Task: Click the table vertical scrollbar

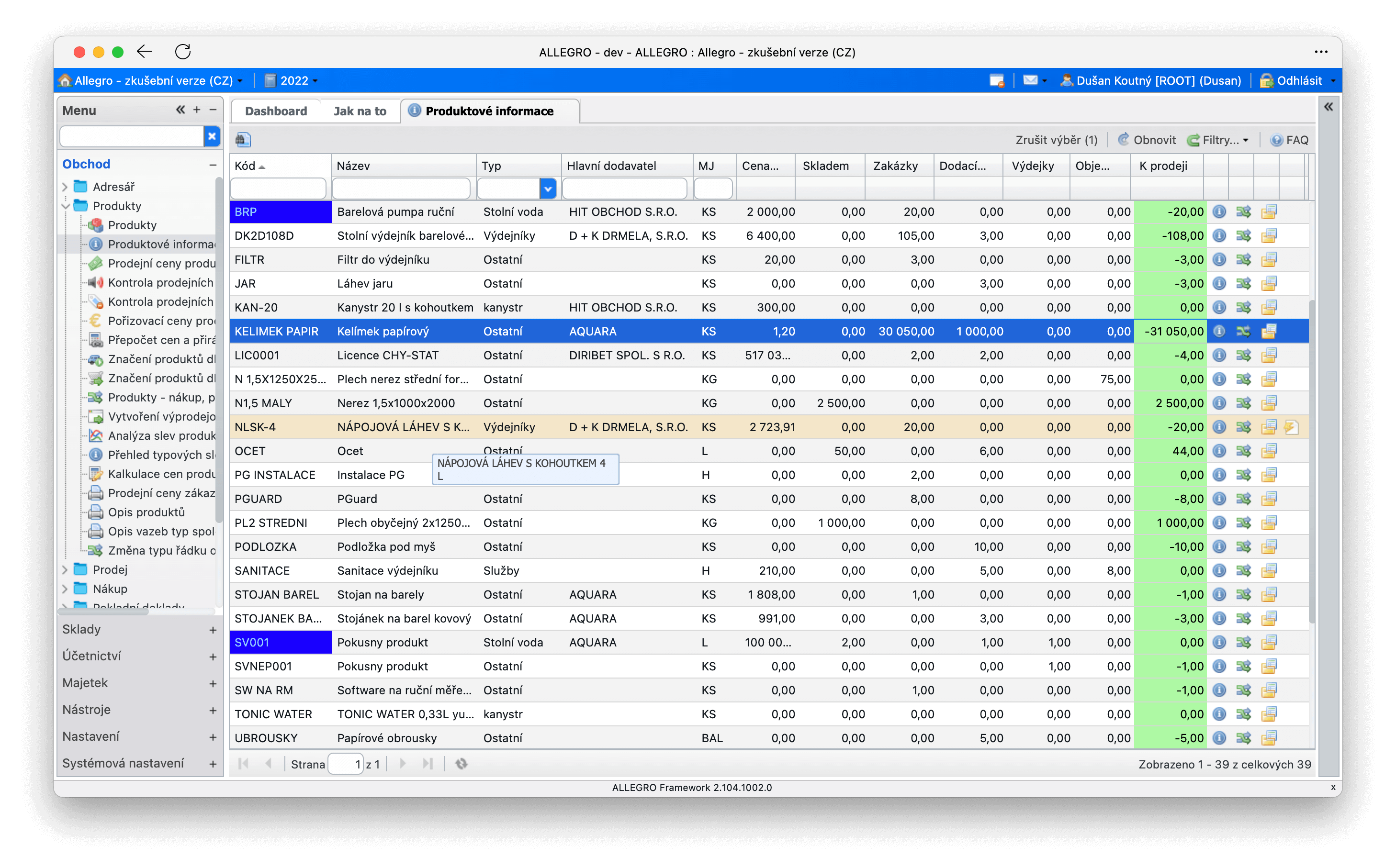Action: [1312, 462]
